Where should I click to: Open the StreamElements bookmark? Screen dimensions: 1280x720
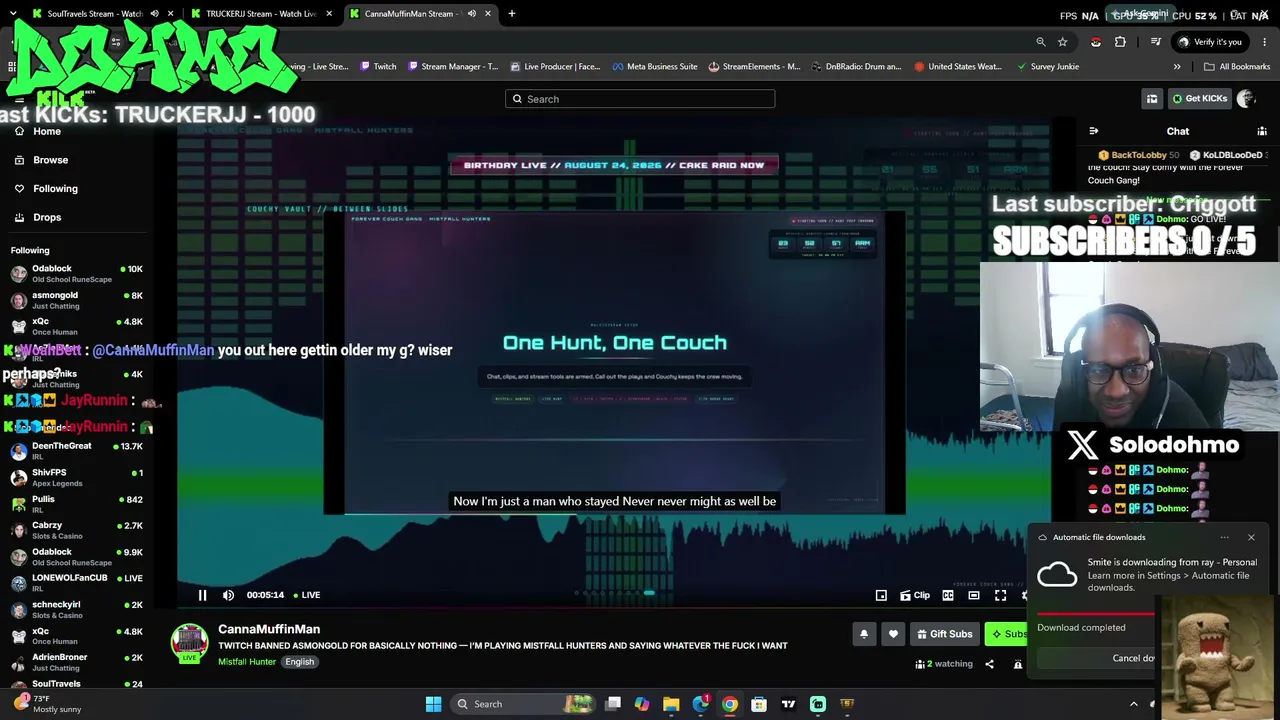(x=754, y=67)
